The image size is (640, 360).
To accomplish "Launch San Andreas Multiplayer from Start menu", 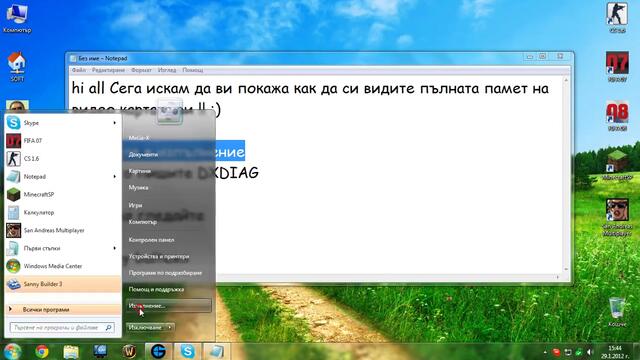I will click(62, 231).
